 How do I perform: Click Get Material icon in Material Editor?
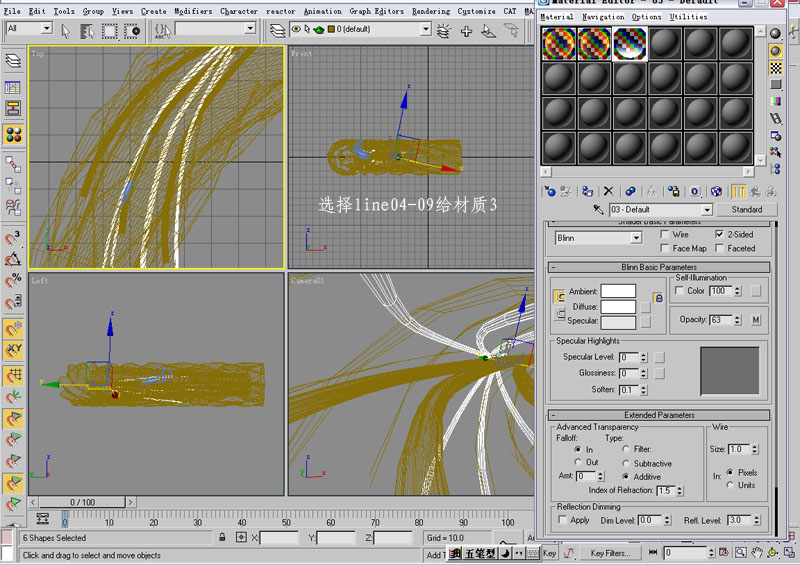(549, 191)
